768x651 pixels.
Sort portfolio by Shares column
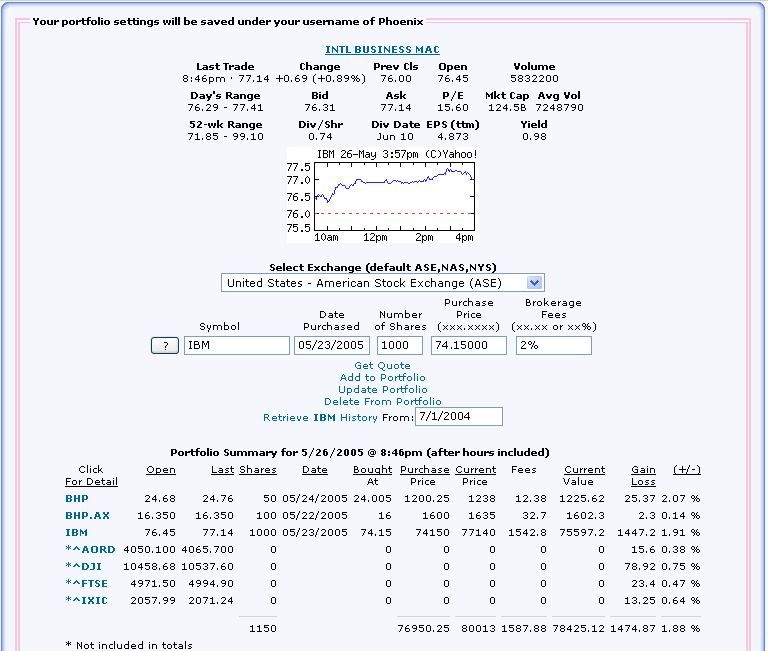258,470
